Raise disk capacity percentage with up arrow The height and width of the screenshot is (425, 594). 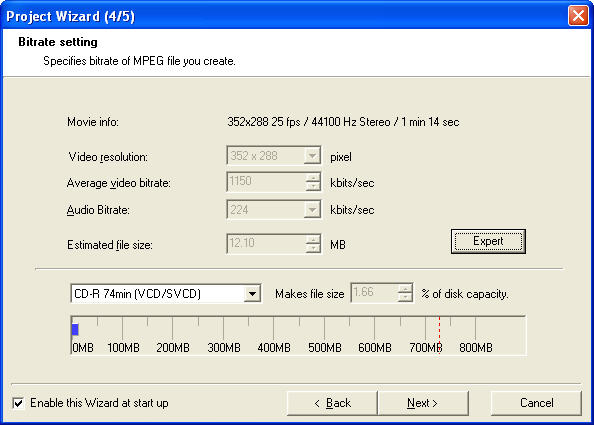pyautogui.click(x=405, y=289)
